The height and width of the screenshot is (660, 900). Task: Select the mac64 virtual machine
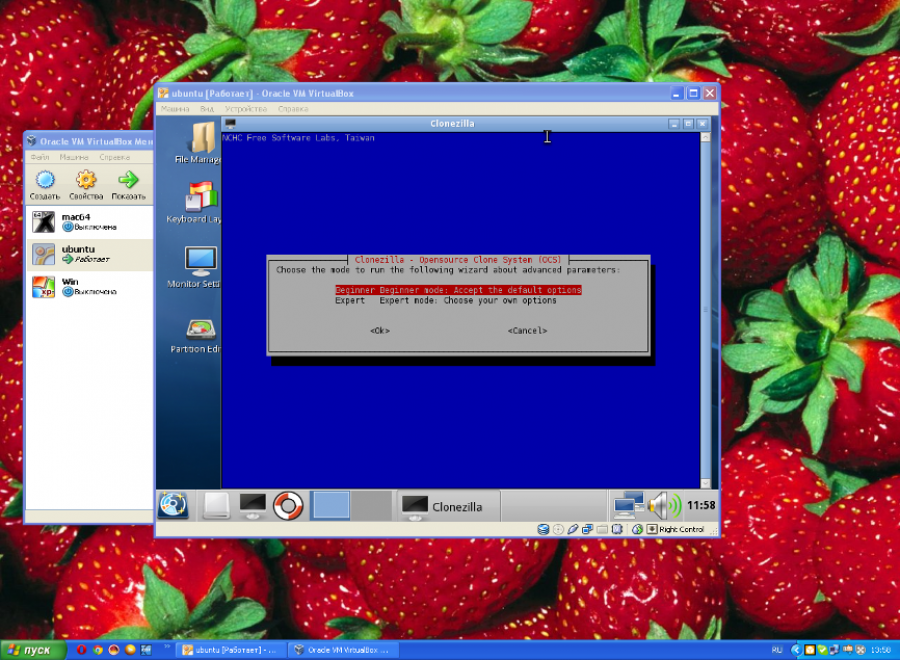pyautogui.click(x=90, y=222)
